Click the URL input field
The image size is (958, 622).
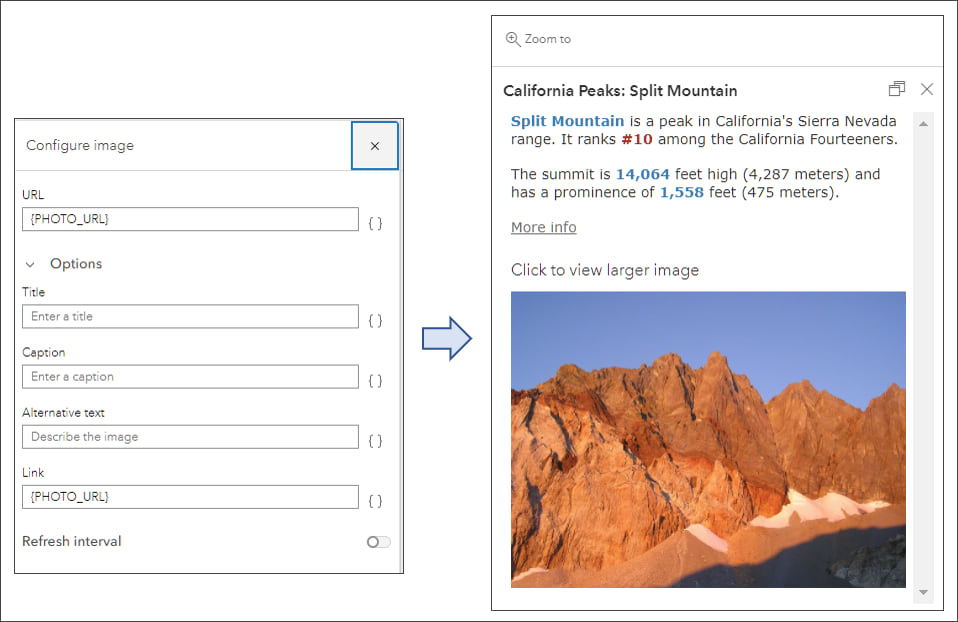190,219
